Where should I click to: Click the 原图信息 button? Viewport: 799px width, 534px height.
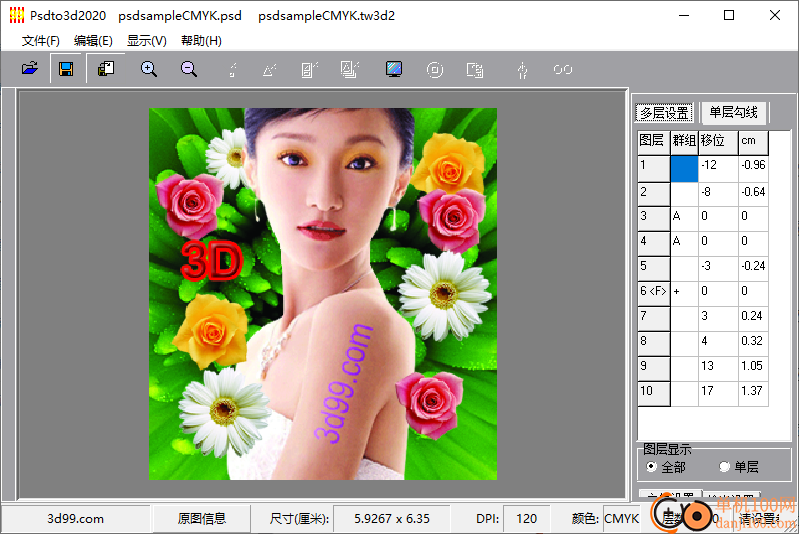[x=202, y=519]
